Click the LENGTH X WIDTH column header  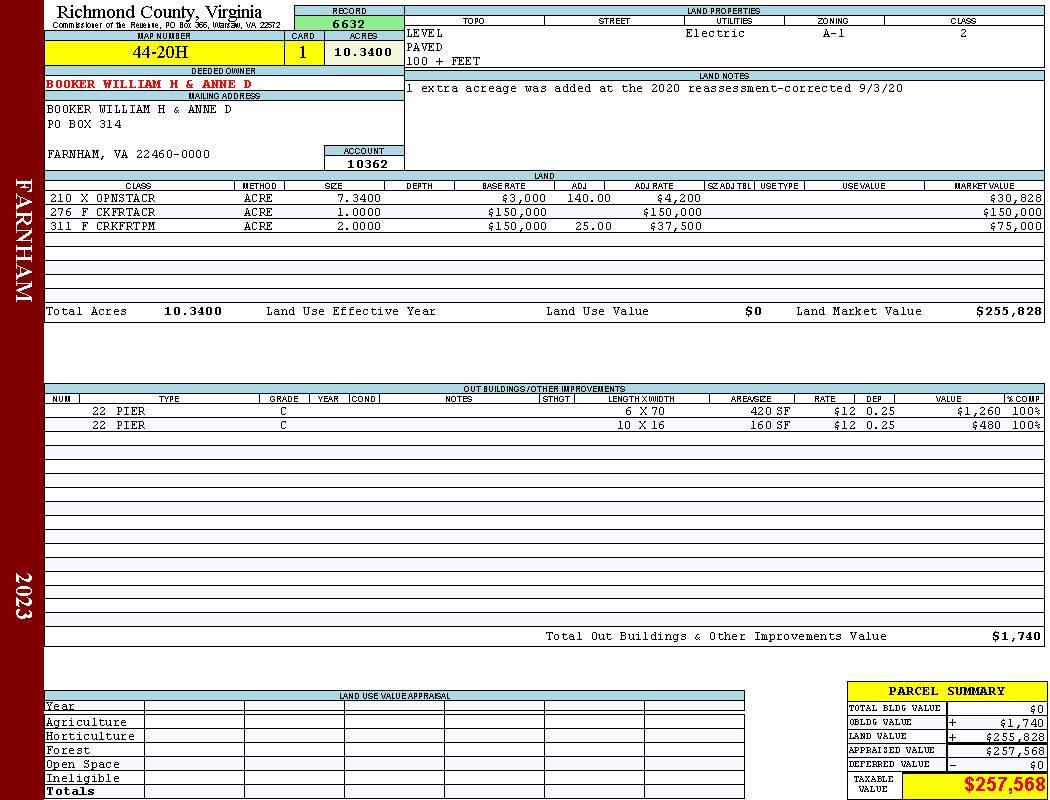[641, 398]
